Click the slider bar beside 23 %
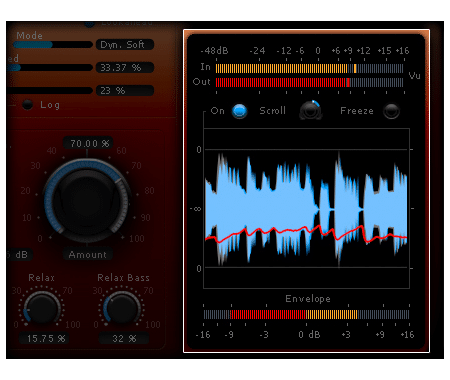 [x=50, y=90]
